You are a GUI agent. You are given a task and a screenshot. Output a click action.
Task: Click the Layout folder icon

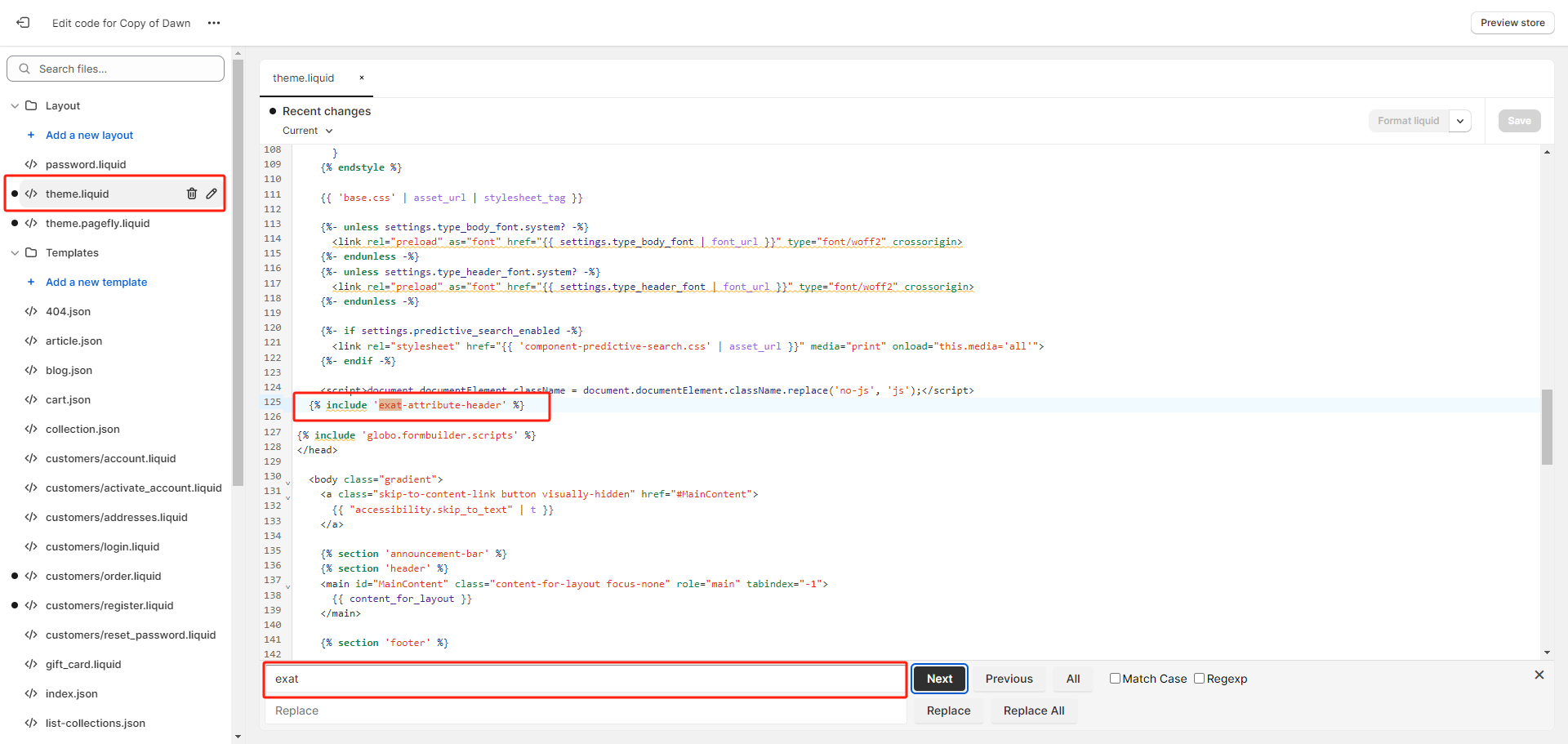[x=31, y=105]
